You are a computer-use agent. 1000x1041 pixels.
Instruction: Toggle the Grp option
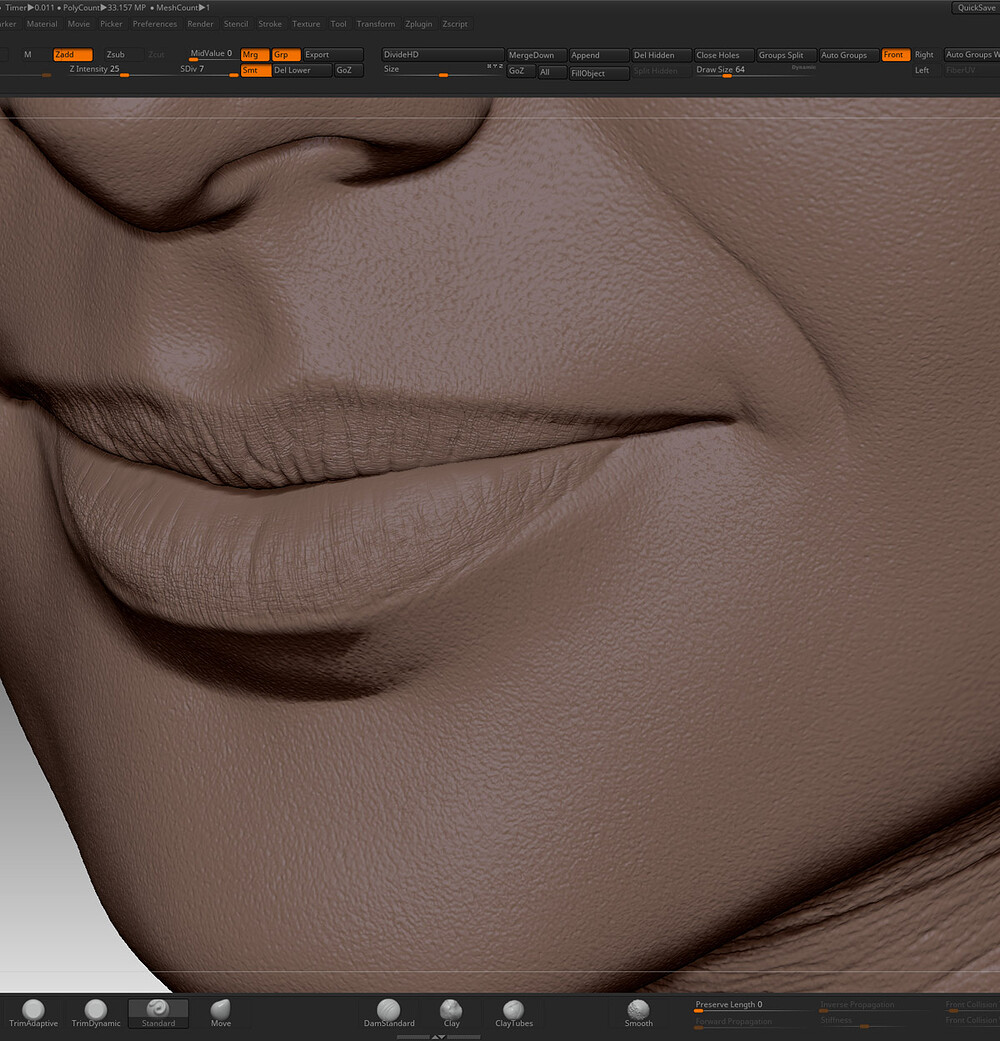tap(286, 54)
